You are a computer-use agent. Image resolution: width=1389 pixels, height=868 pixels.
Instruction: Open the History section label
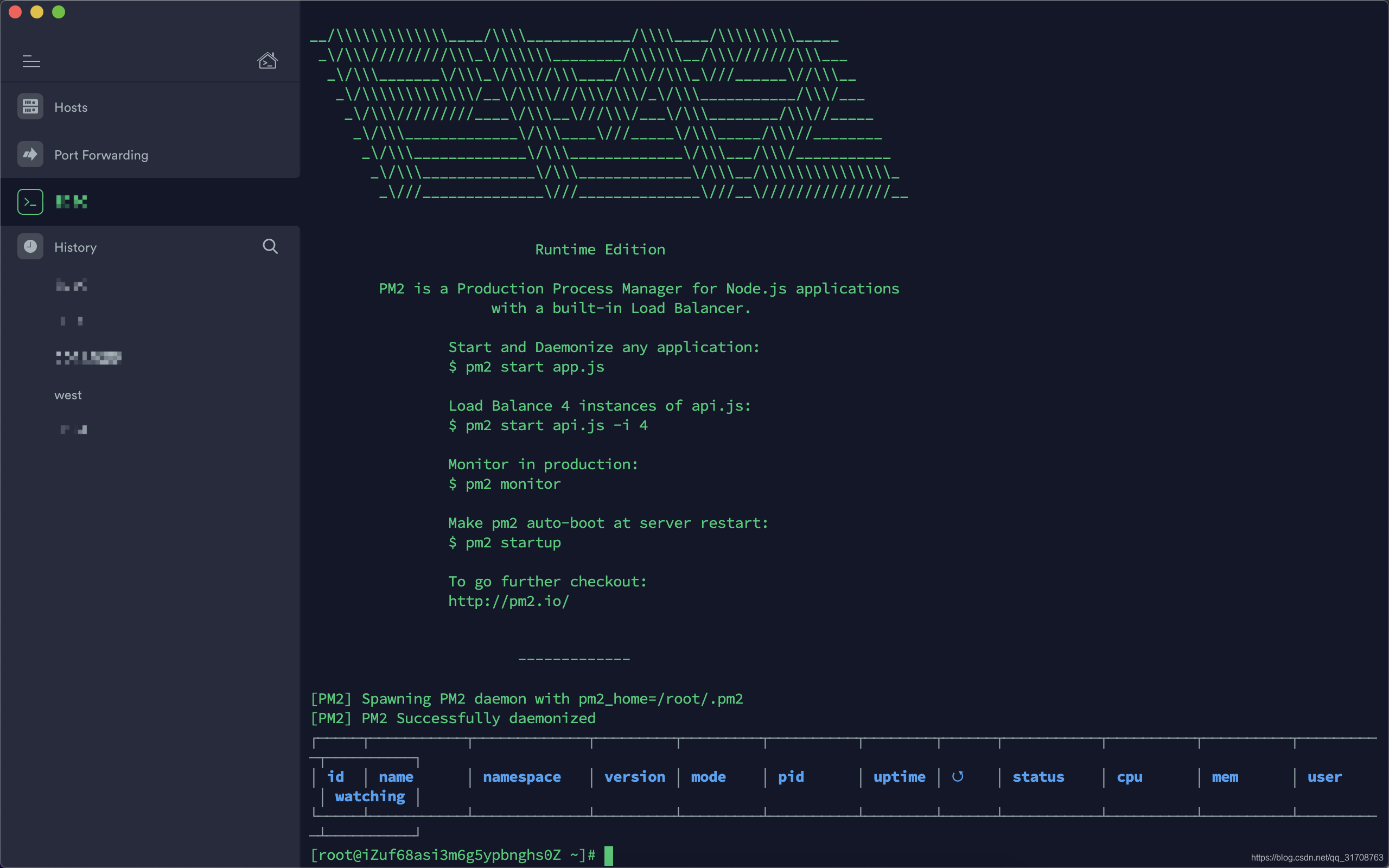[x=75, y=247]
